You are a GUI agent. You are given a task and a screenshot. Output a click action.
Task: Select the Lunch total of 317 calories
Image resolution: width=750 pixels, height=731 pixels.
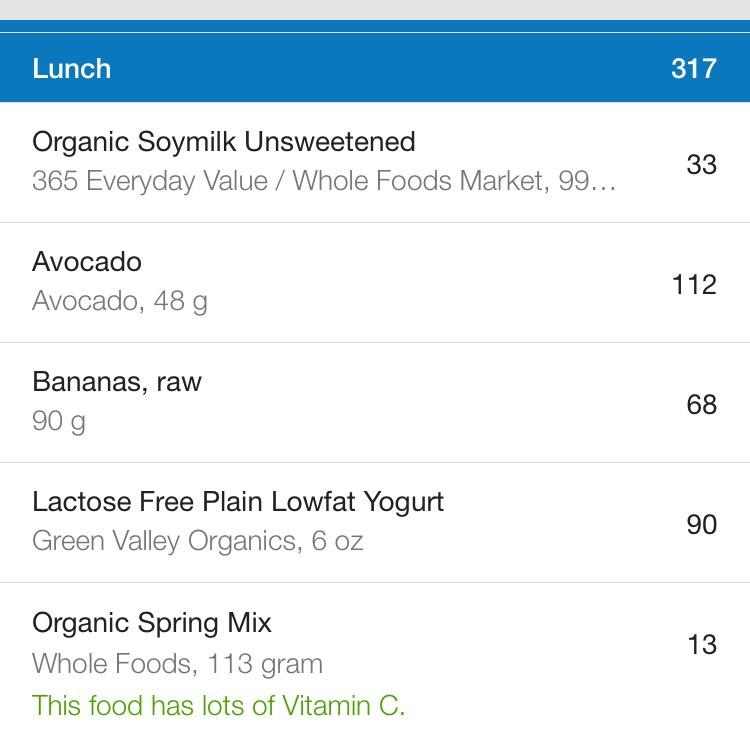693,69
